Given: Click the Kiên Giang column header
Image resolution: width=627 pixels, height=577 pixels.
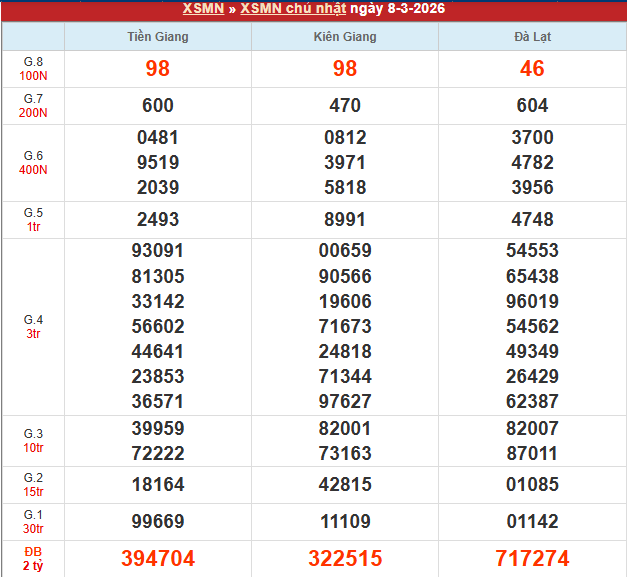Looking at the screenshot, I should click(x=345, y=37).
